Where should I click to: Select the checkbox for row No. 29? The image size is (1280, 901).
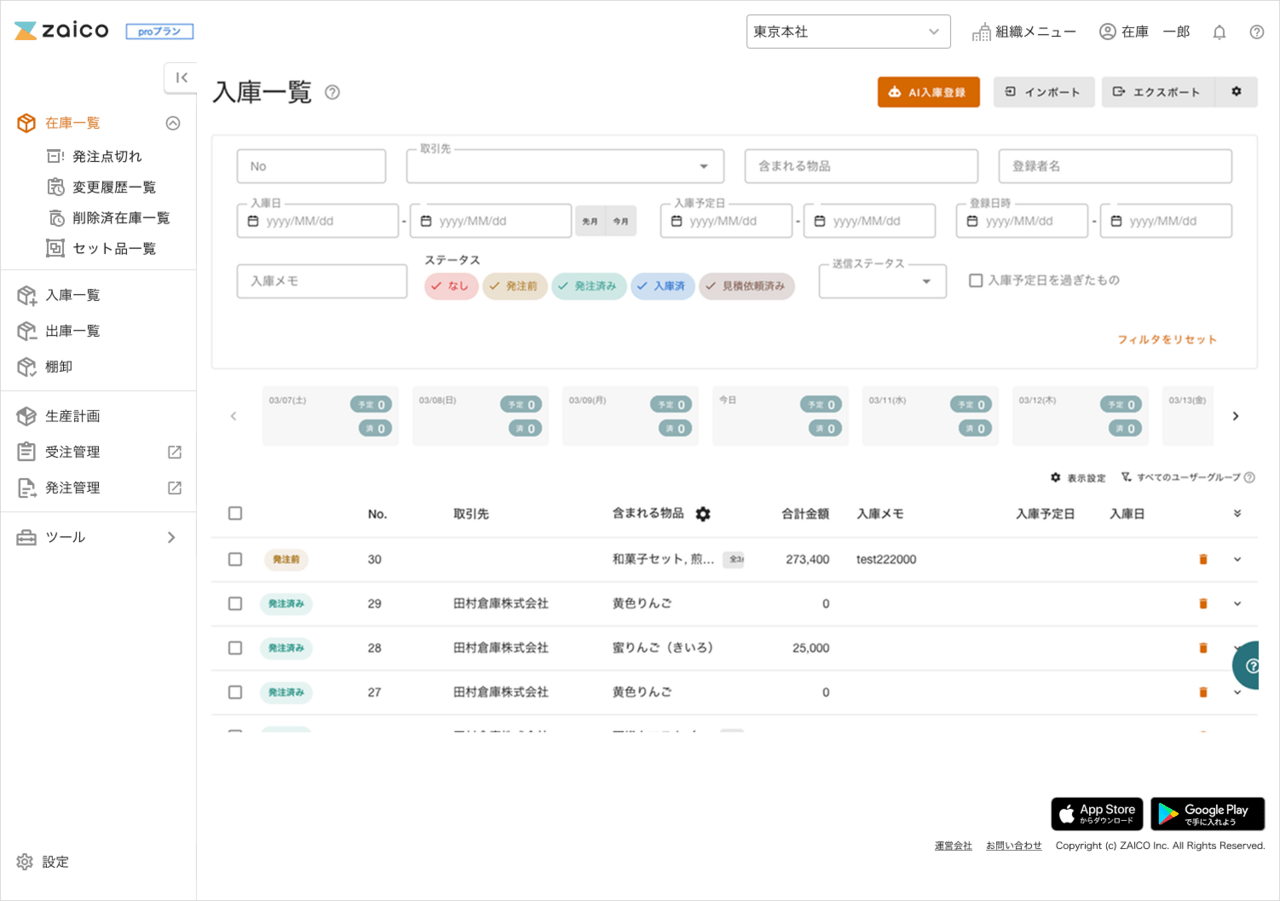(x=235, y=604)
